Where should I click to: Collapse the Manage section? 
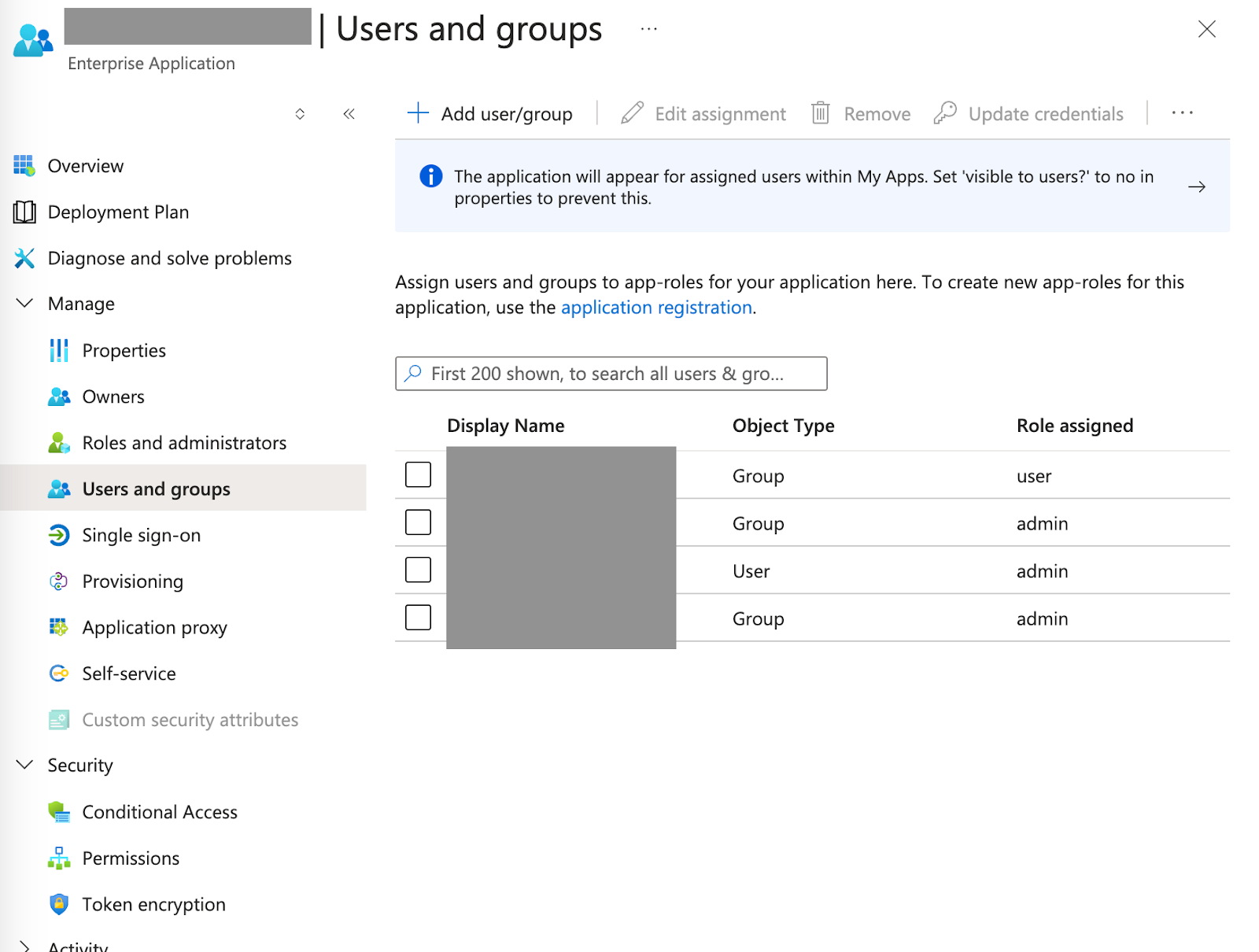point(23,303)
